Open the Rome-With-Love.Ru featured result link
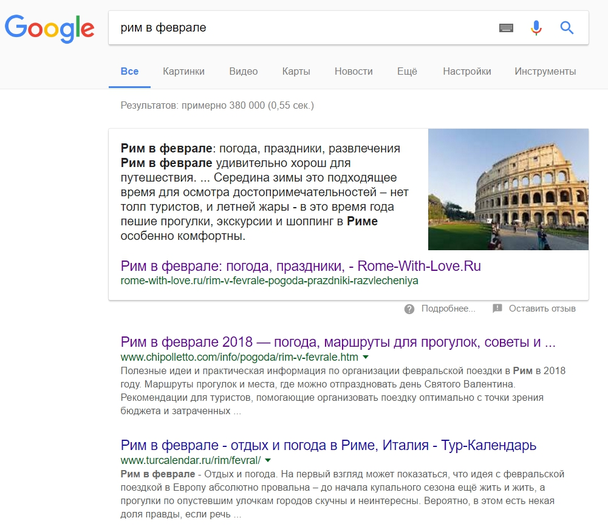Image resolution: width=608 pixels, height=532 pixels. pos(300,266)
